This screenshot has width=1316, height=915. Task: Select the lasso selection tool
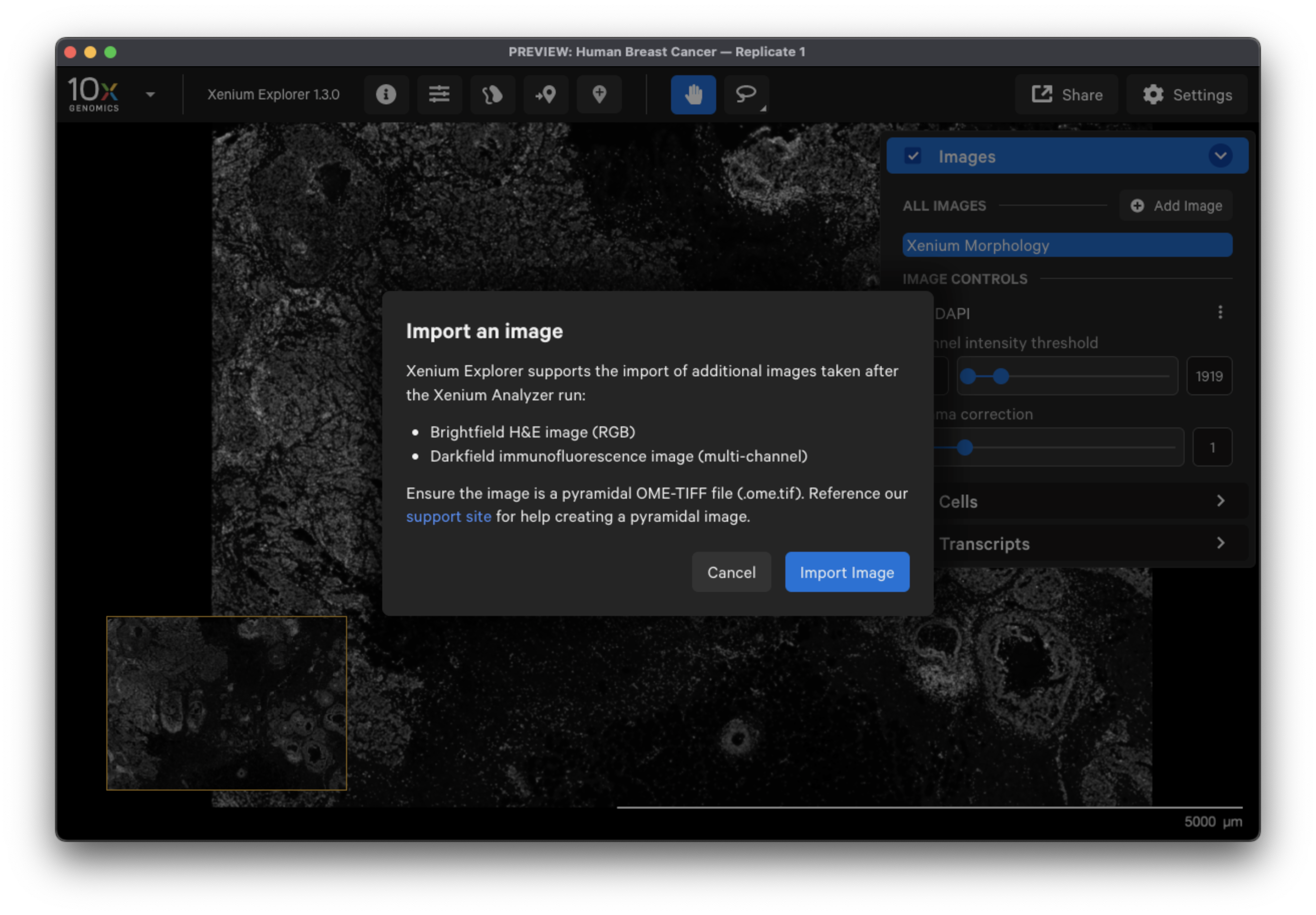(746, 94)
